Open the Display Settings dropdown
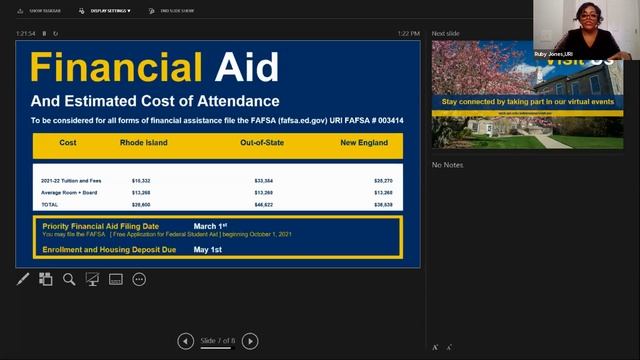Screen dimensions: 640x360 (111, 11)
